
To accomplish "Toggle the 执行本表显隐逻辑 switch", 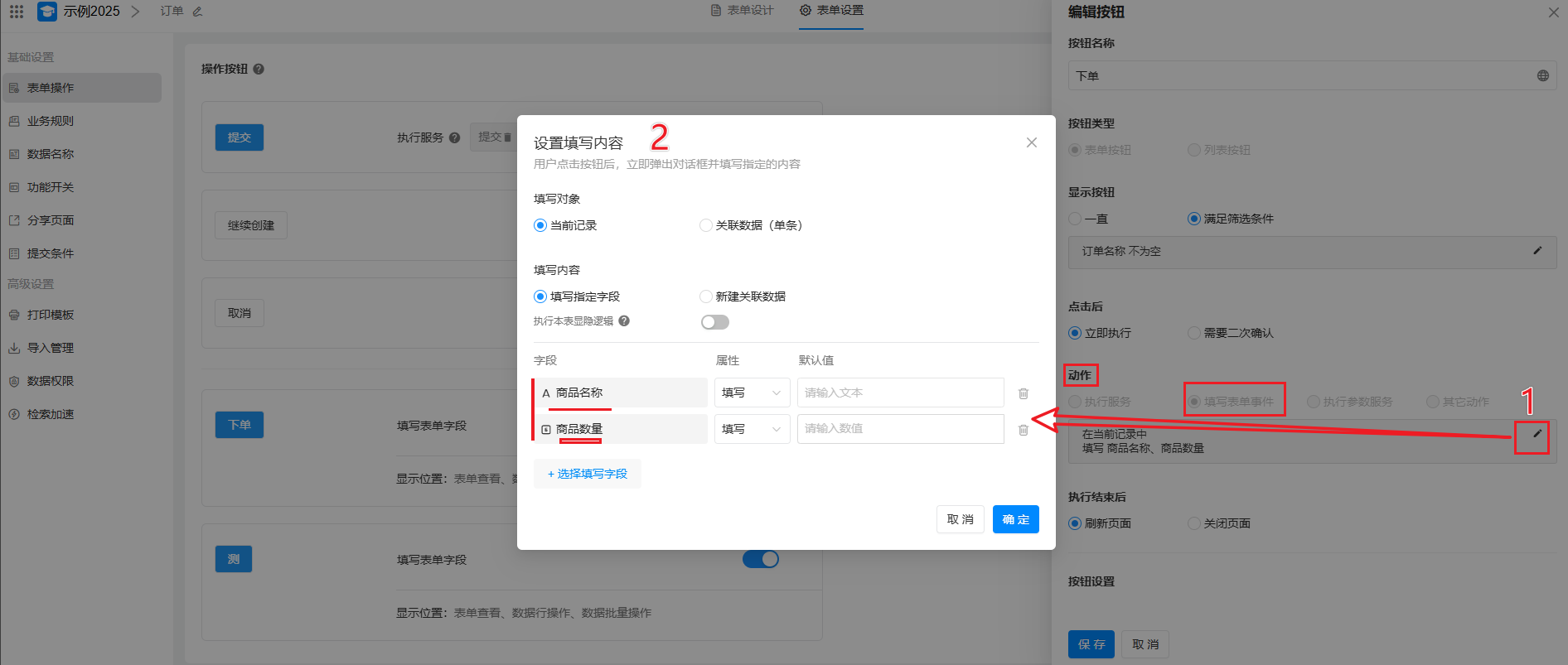I will pos(714,322).
